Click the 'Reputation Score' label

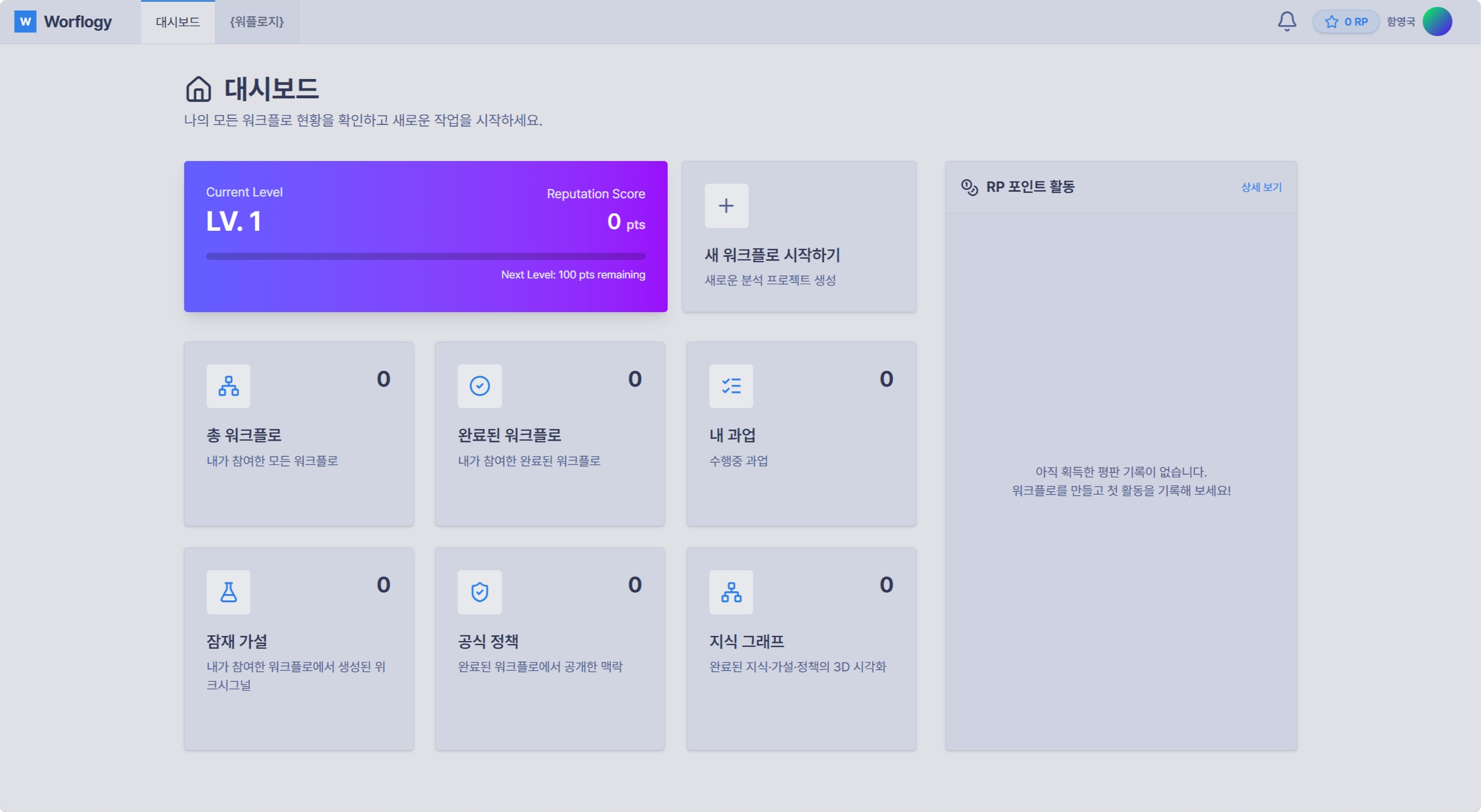pos(596,194)
